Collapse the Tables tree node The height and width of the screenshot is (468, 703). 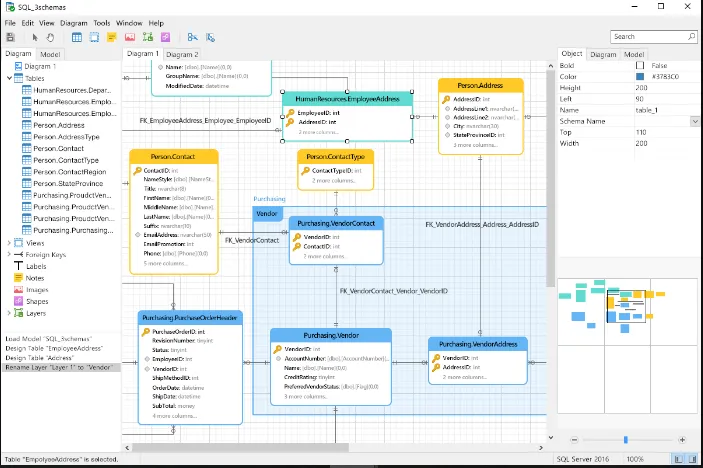coord(9,78)
